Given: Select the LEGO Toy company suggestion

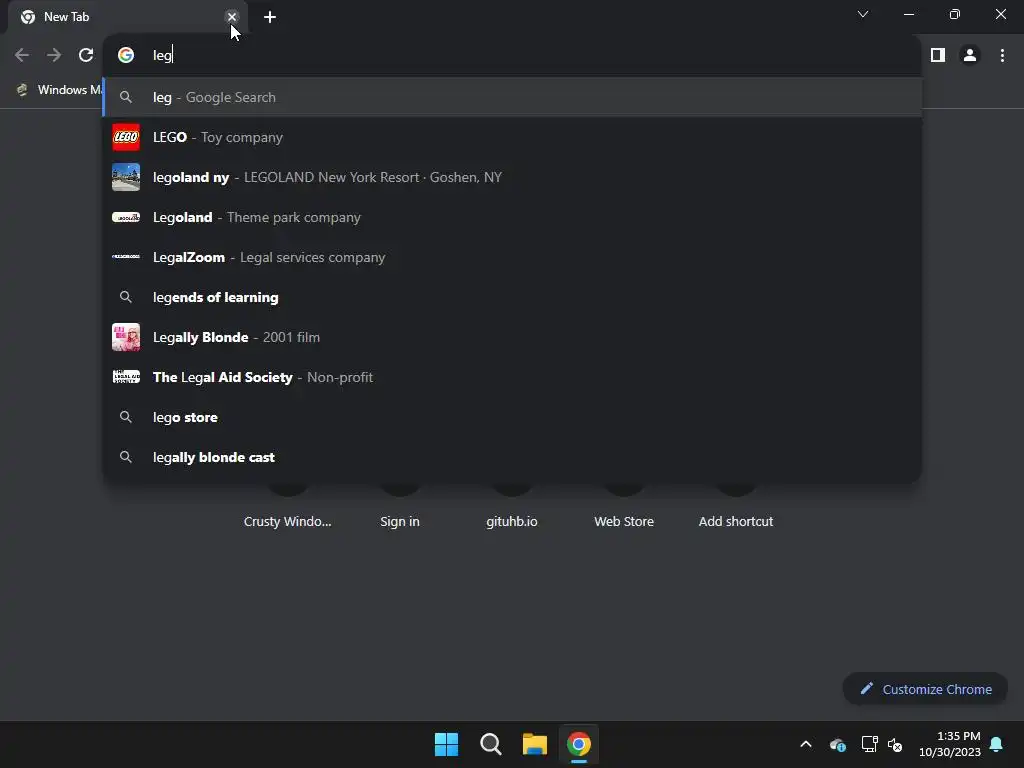Looking at the screenshot, I should 512,137.
